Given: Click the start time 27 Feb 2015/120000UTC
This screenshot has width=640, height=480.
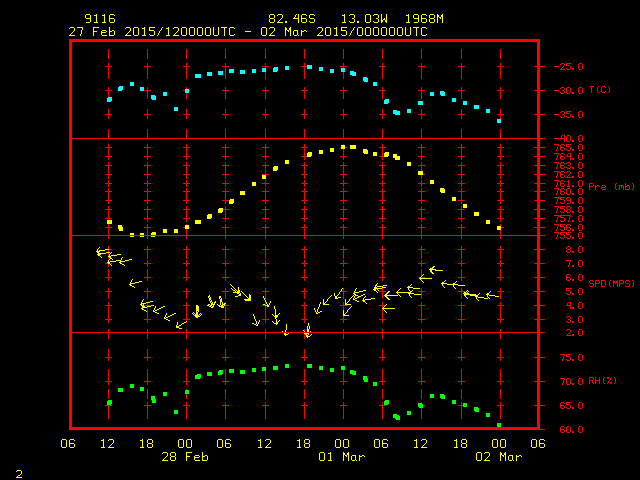Looking at the screenshot, I should 152,32.
